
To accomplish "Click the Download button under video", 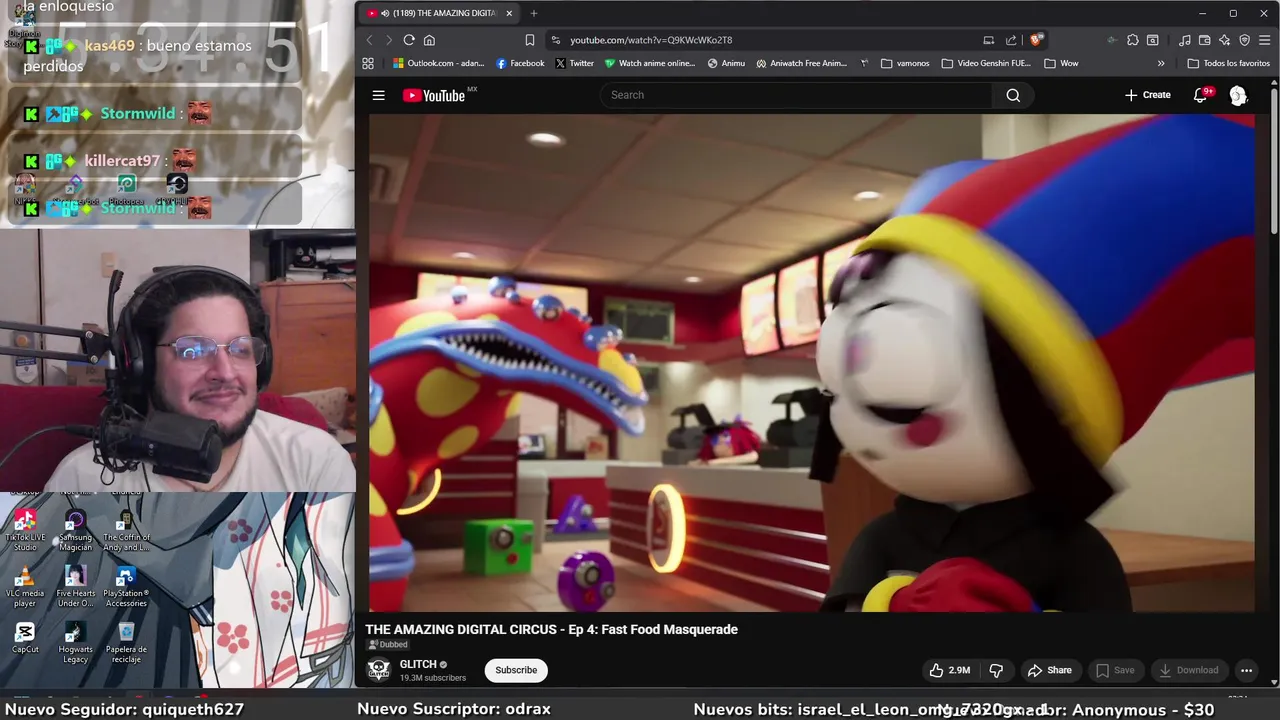I will pos(1188,670).
